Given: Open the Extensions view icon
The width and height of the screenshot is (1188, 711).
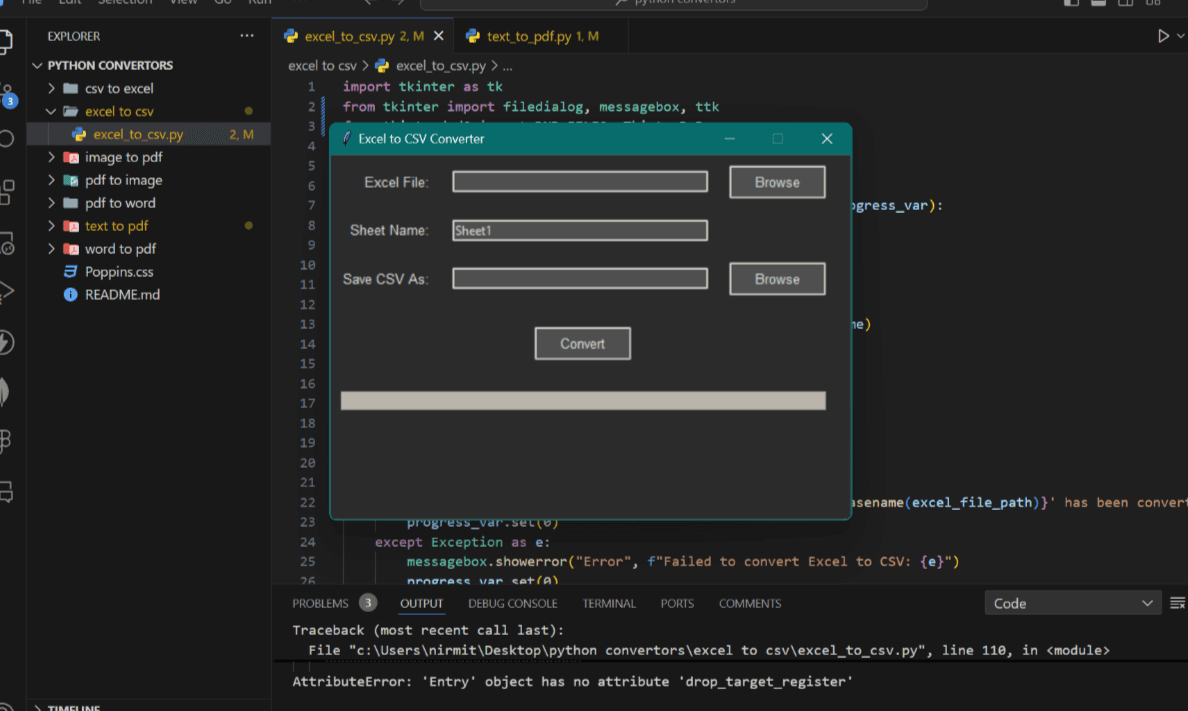Looking at the screenshot, I should pos(7,191).
